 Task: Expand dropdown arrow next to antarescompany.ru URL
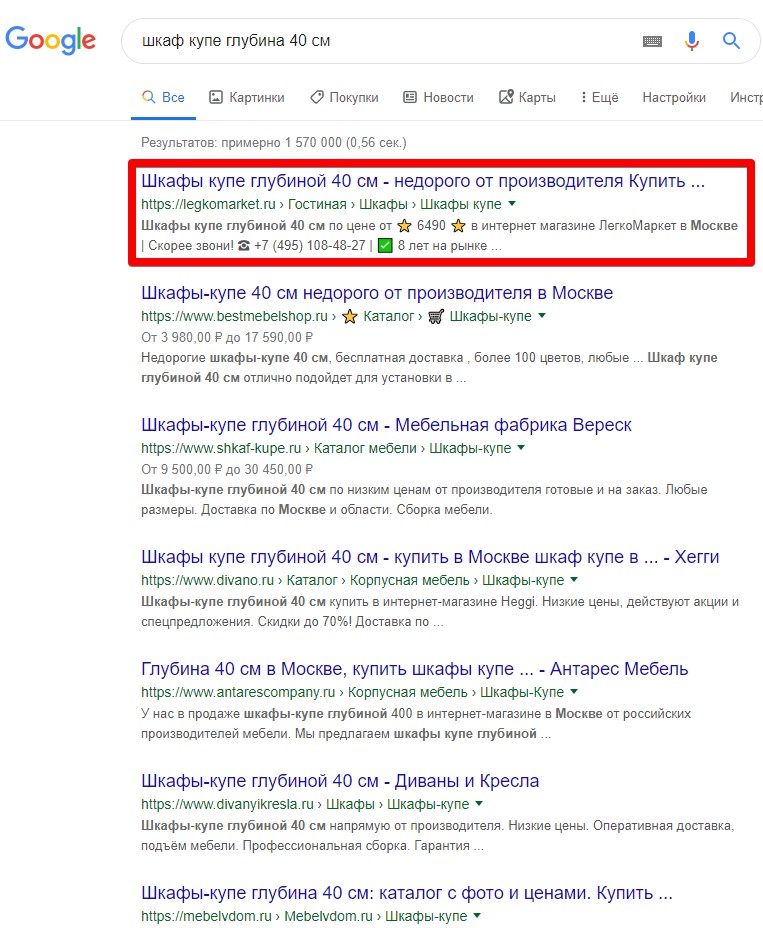point(574,692)
